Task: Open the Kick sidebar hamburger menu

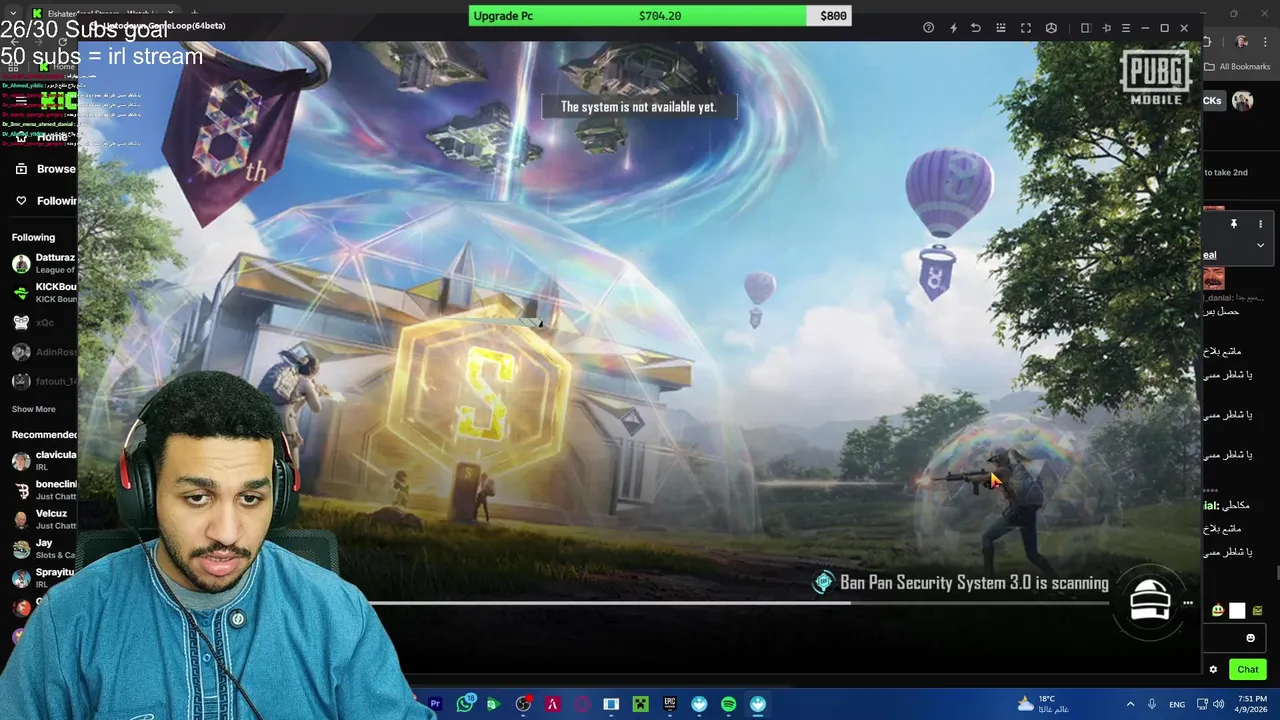Action: pos(20,101)
